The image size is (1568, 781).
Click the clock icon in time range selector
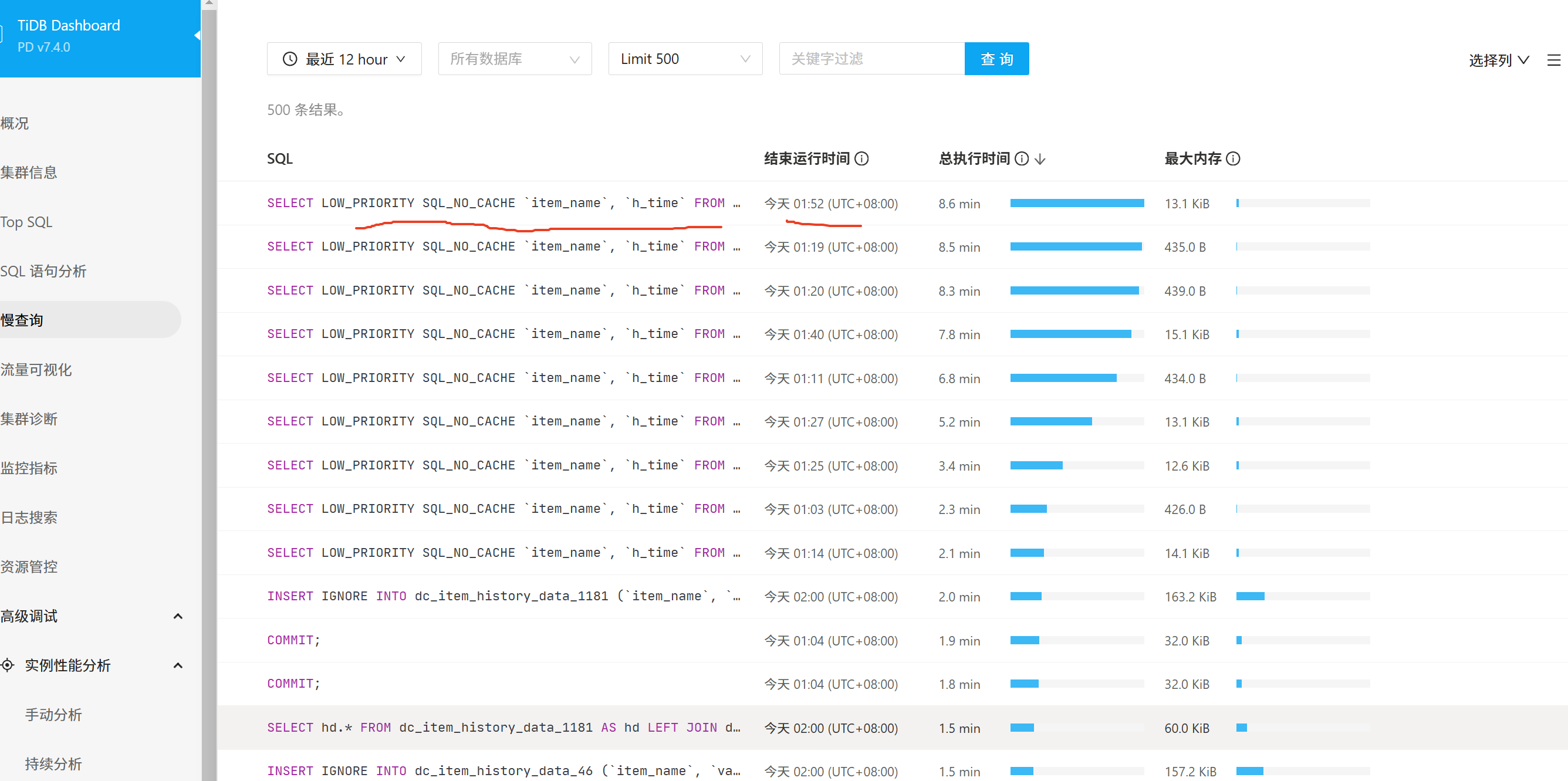pyautogui.click(x=290, y=59)
